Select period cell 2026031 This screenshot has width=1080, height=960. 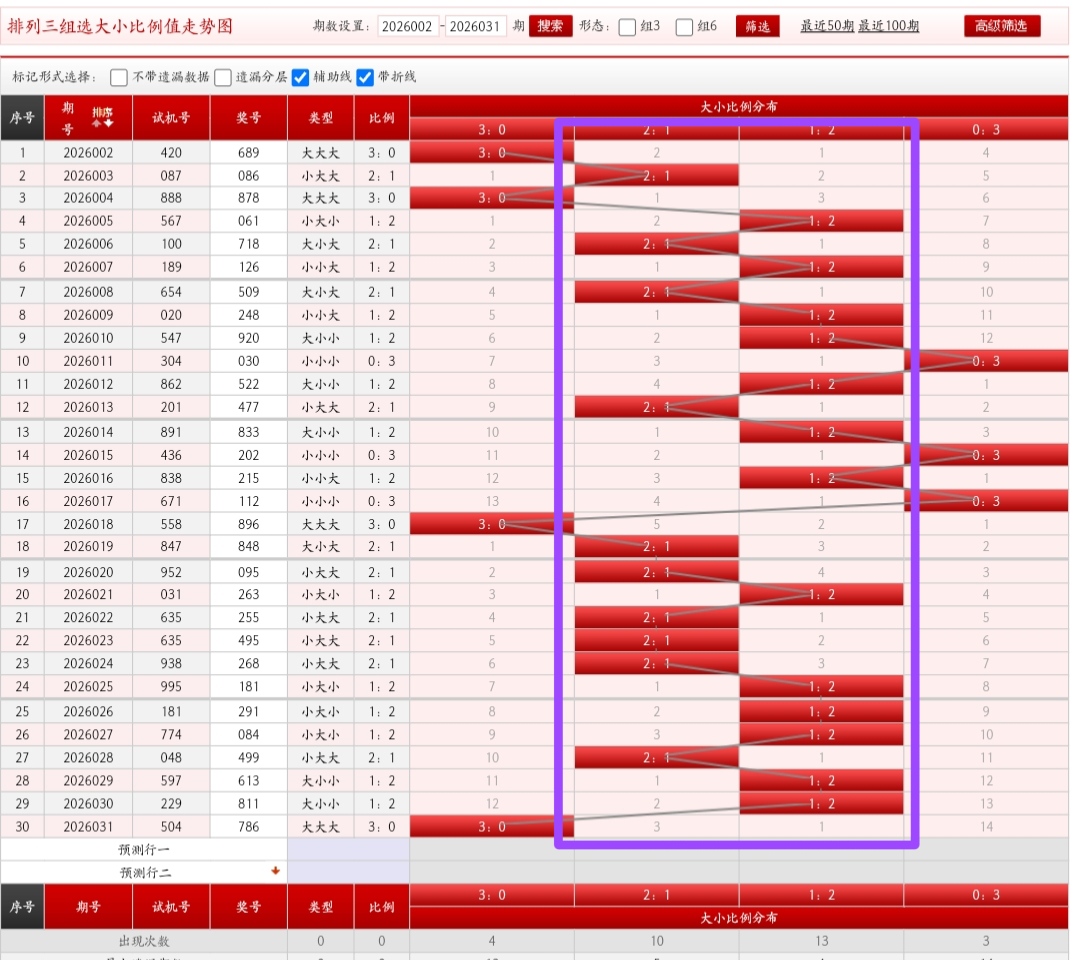[88, 826]
